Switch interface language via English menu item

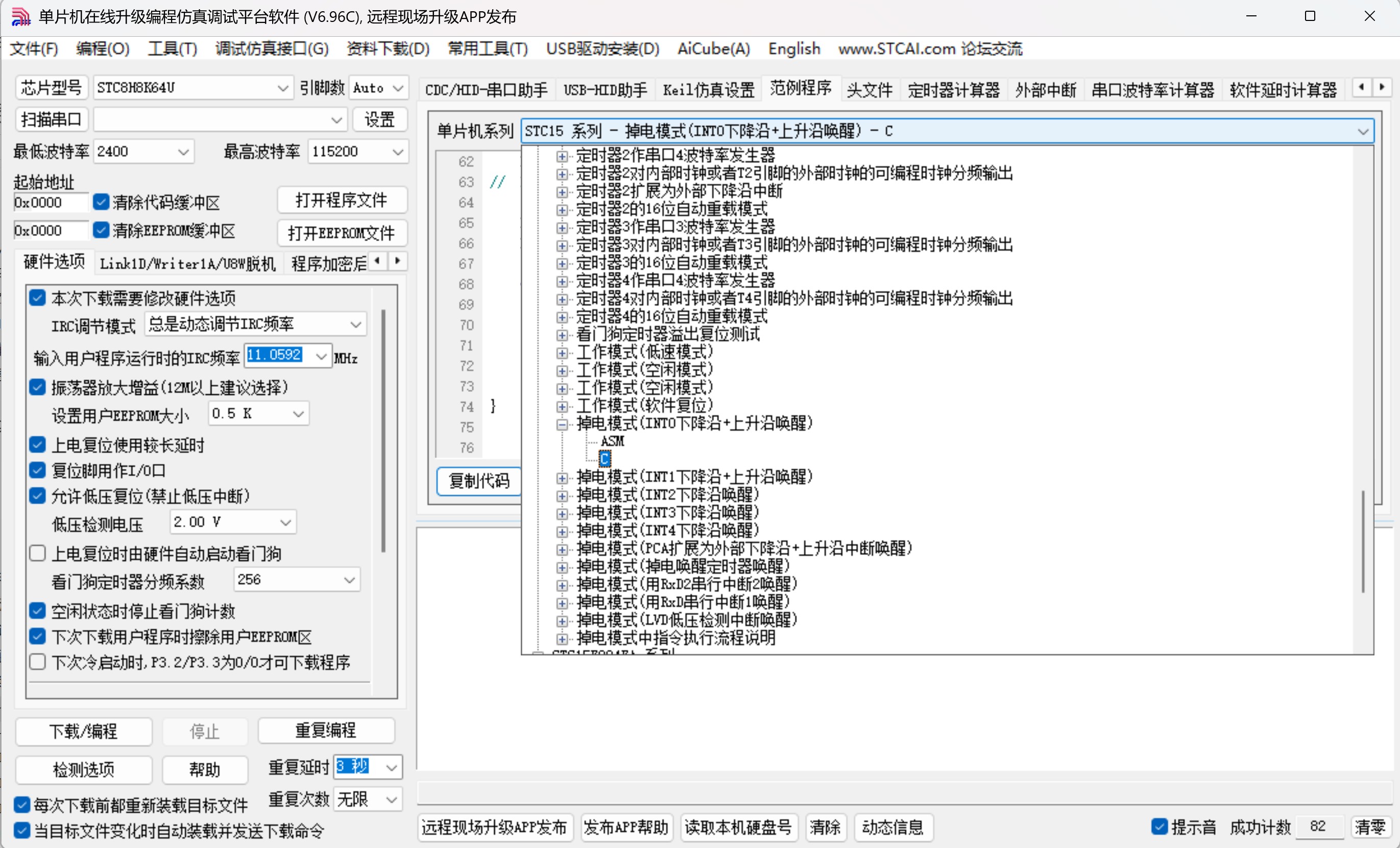[x=794, y=49]
